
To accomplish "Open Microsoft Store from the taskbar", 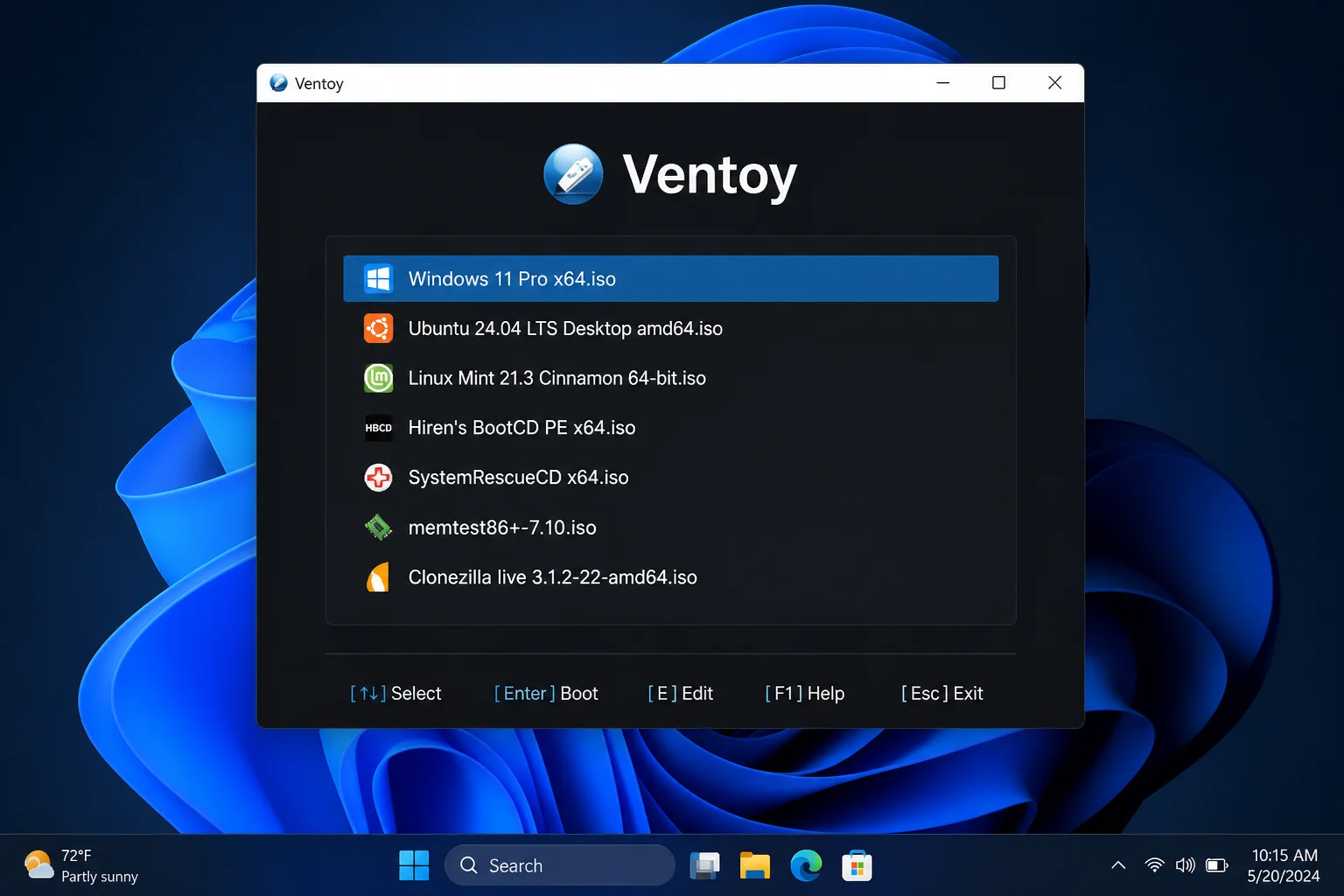I will click(857, 865).
